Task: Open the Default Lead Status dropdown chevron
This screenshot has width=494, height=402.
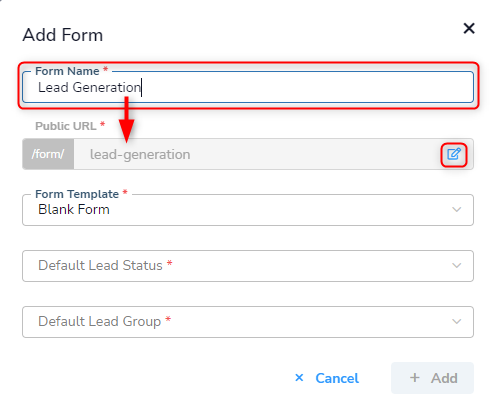Action: point(456,266)
